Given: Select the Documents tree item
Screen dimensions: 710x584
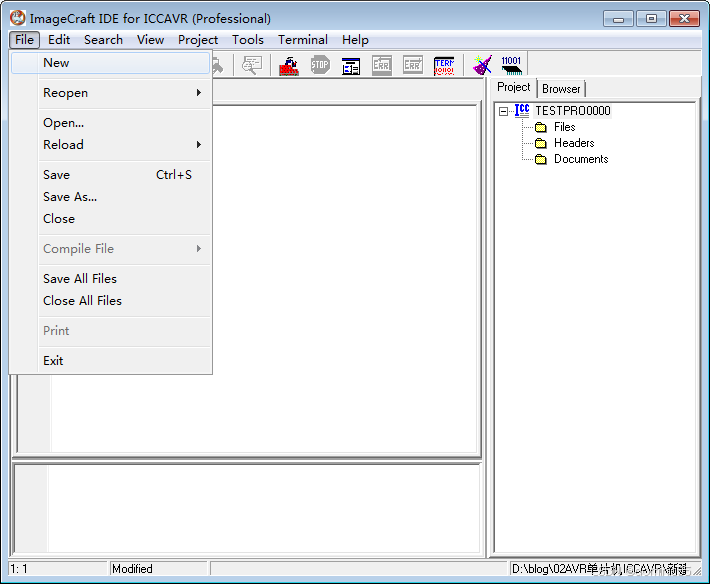Looking at the screenshot, I should [581, 159].
